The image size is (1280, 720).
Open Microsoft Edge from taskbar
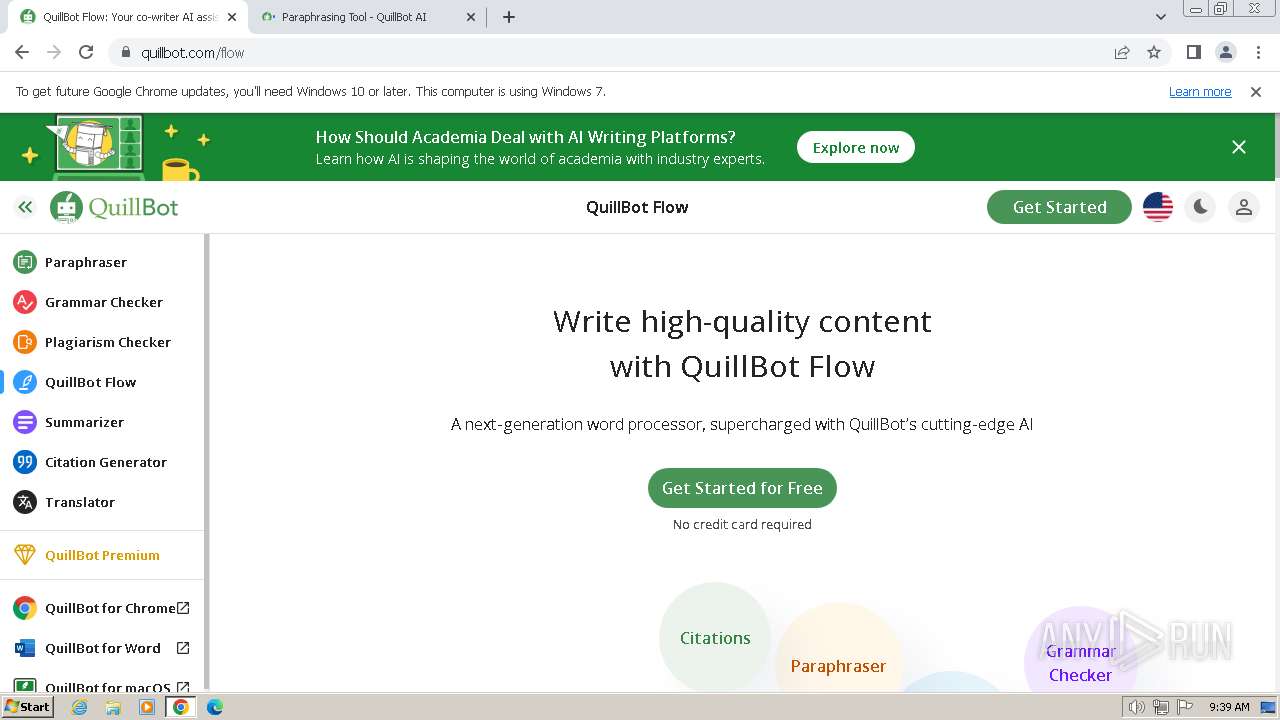click(x=215, y=707)
